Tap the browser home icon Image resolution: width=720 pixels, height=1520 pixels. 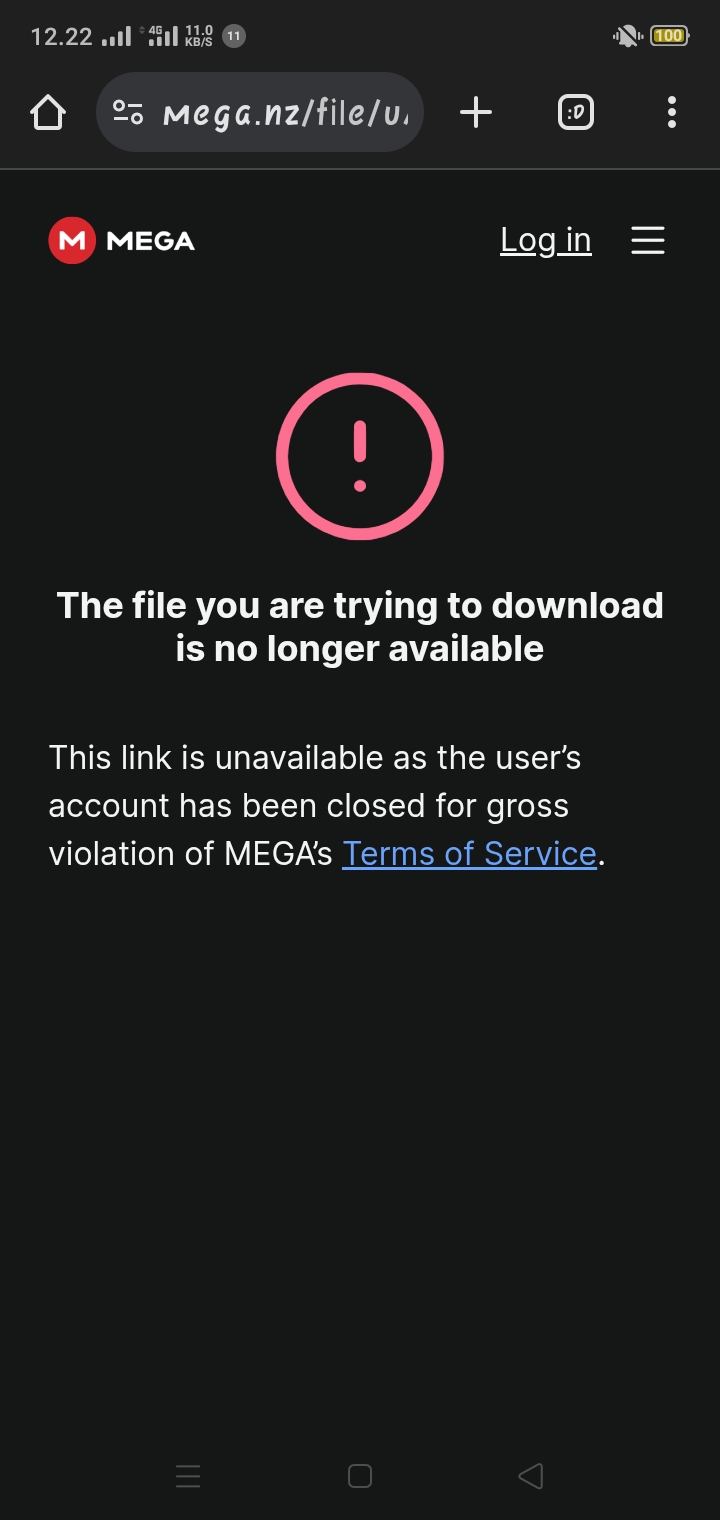coord(48,112)
